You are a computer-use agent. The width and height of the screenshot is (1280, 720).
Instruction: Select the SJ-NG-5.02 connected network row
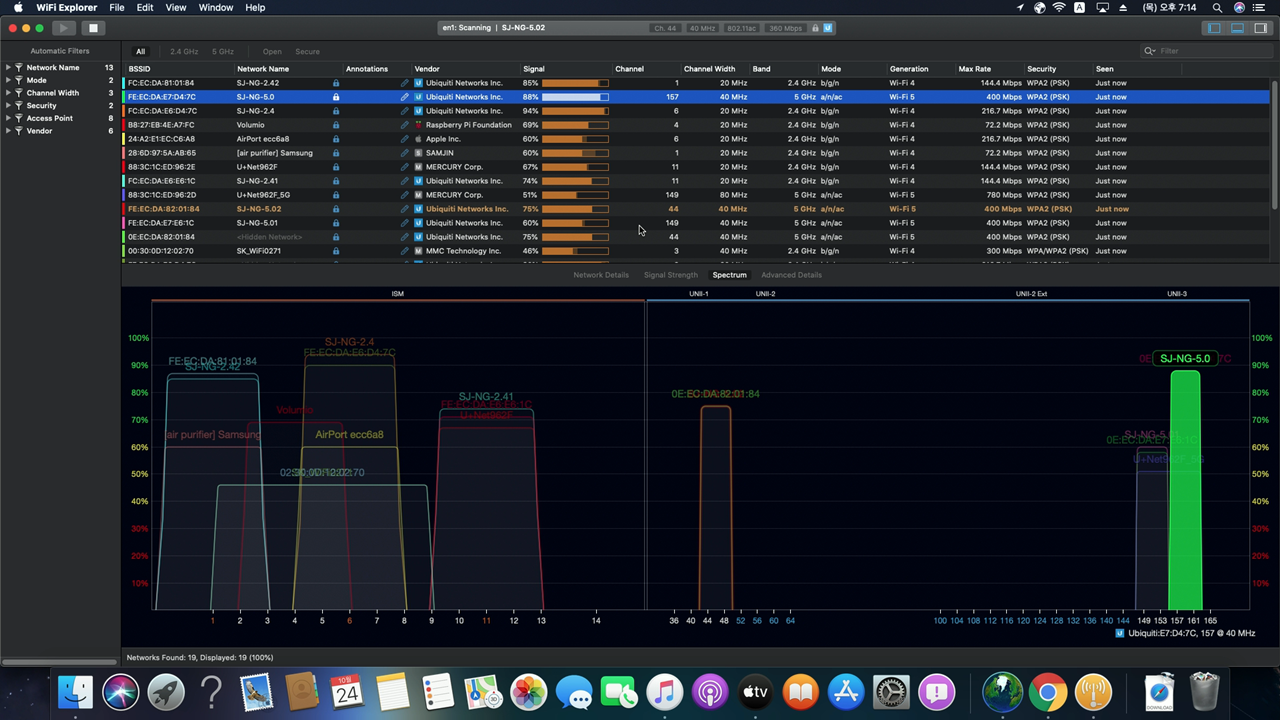(x=697, y=209)
